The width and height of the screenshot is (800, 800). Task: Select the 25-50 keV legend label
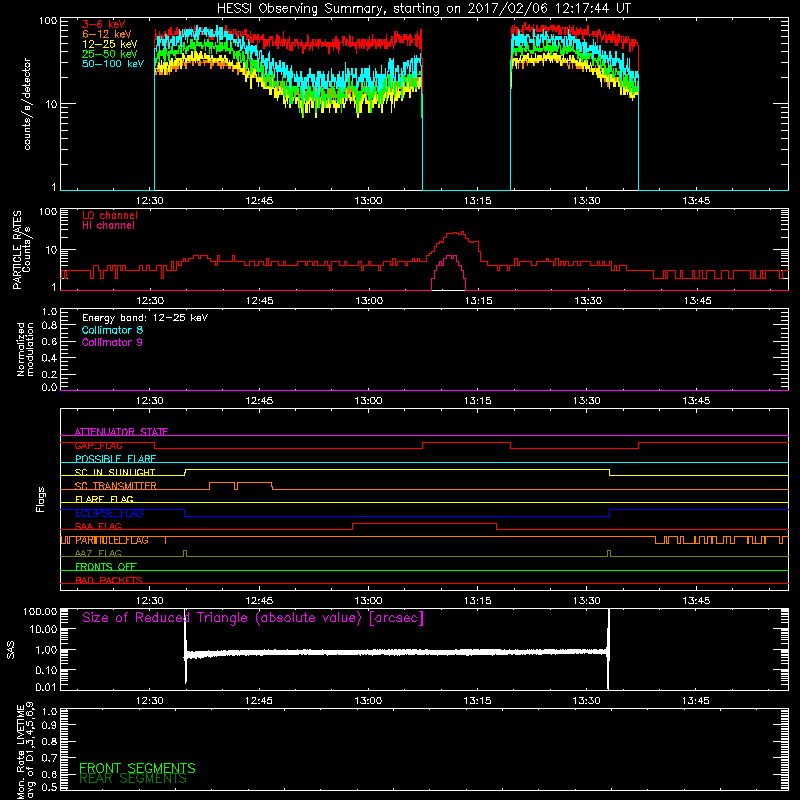pyautogui.click(x=110, y=54)
